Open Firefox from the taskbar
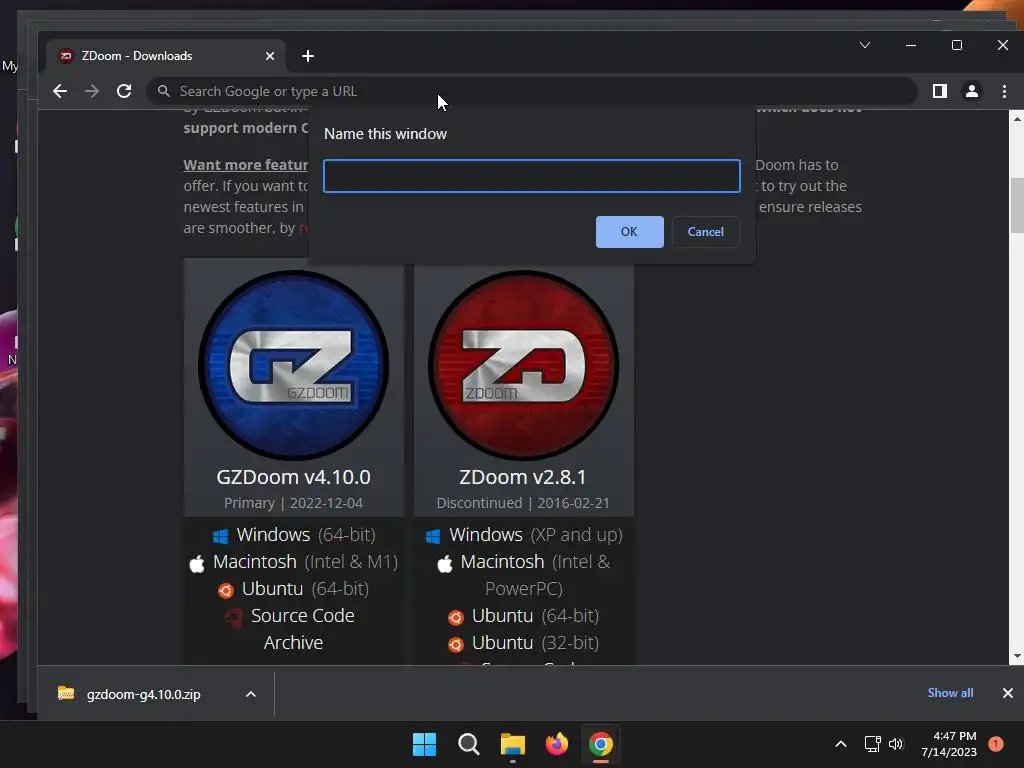 point(556,744)
